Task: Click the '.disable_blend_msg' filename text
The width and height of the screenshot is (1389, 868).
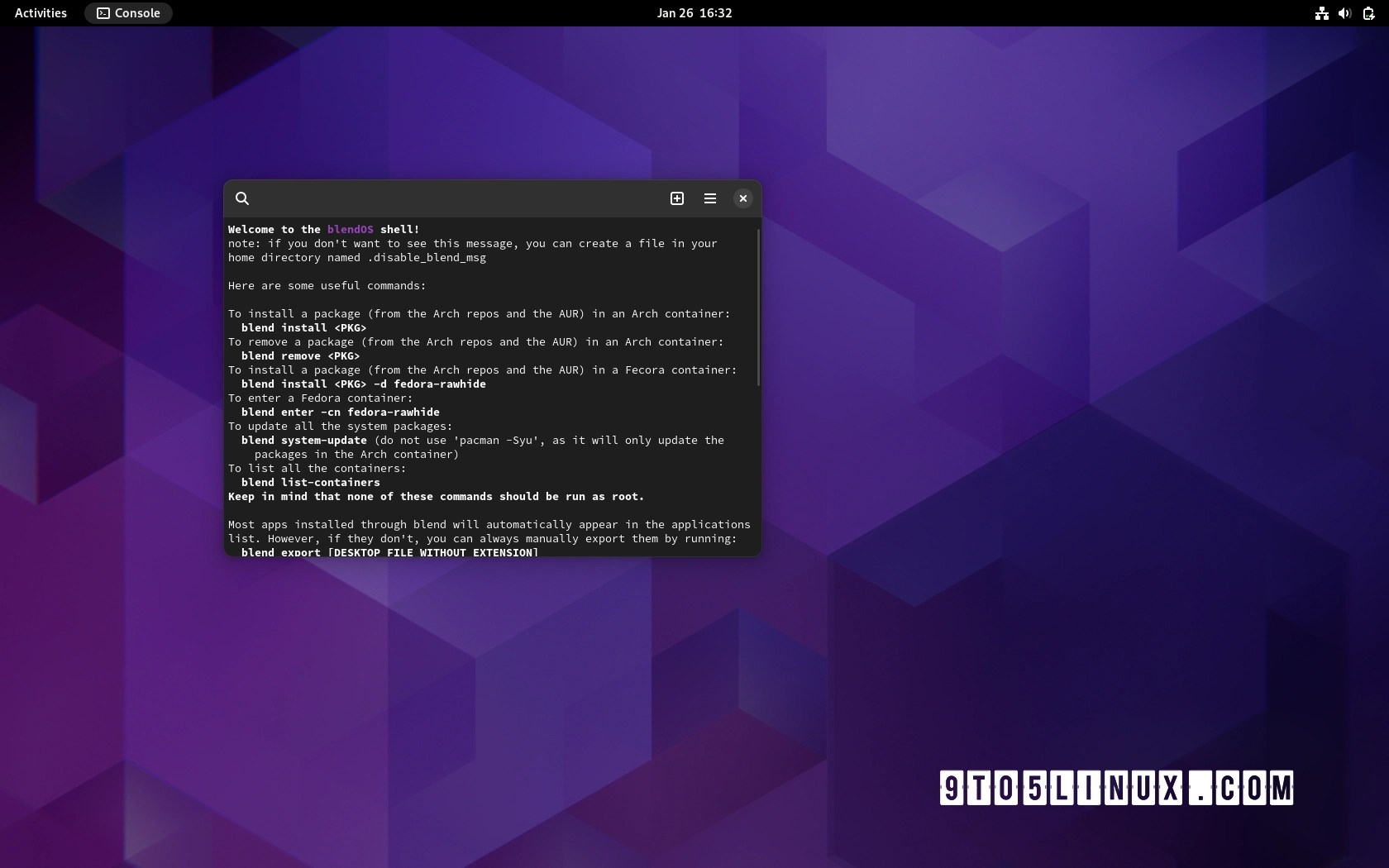Action: pos(427,258)
